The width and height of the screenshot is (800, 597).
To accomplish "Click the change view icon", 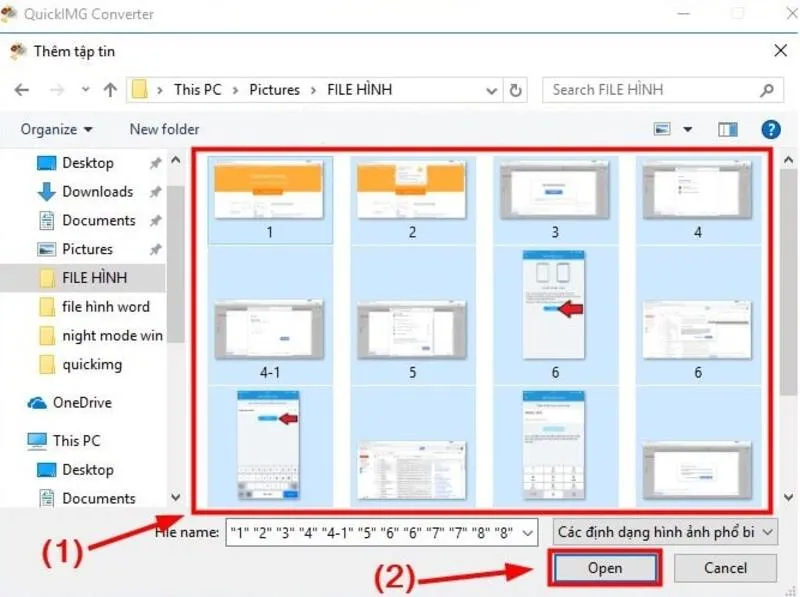I will coord(662,129).
